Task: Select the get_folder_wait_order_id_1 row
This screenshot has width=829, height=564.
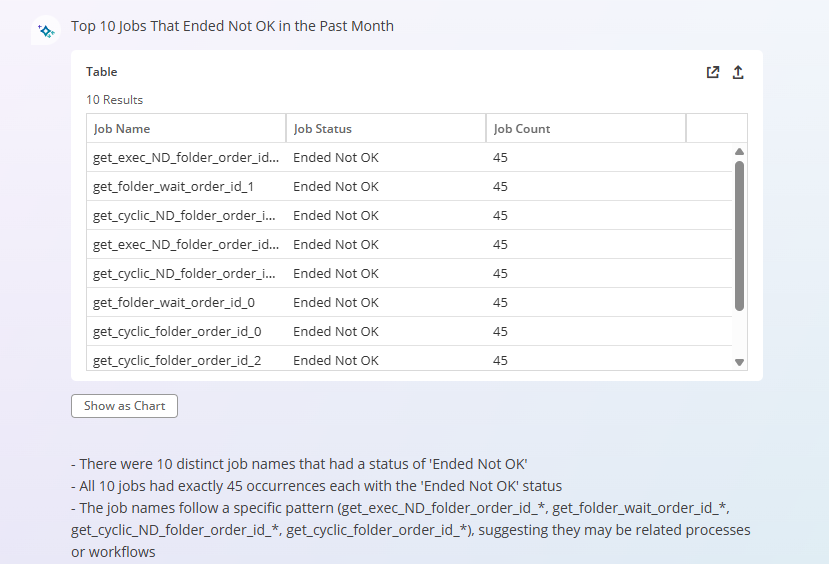Action: point(173,187)
